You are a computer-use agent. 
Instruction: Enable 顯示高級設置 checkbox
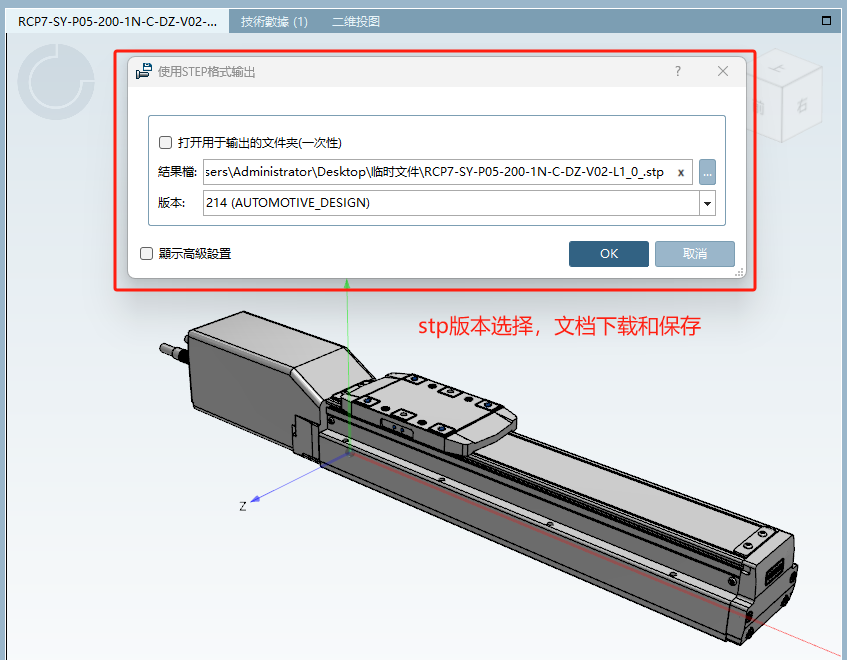pyautogui.click(x=146, y=253)
